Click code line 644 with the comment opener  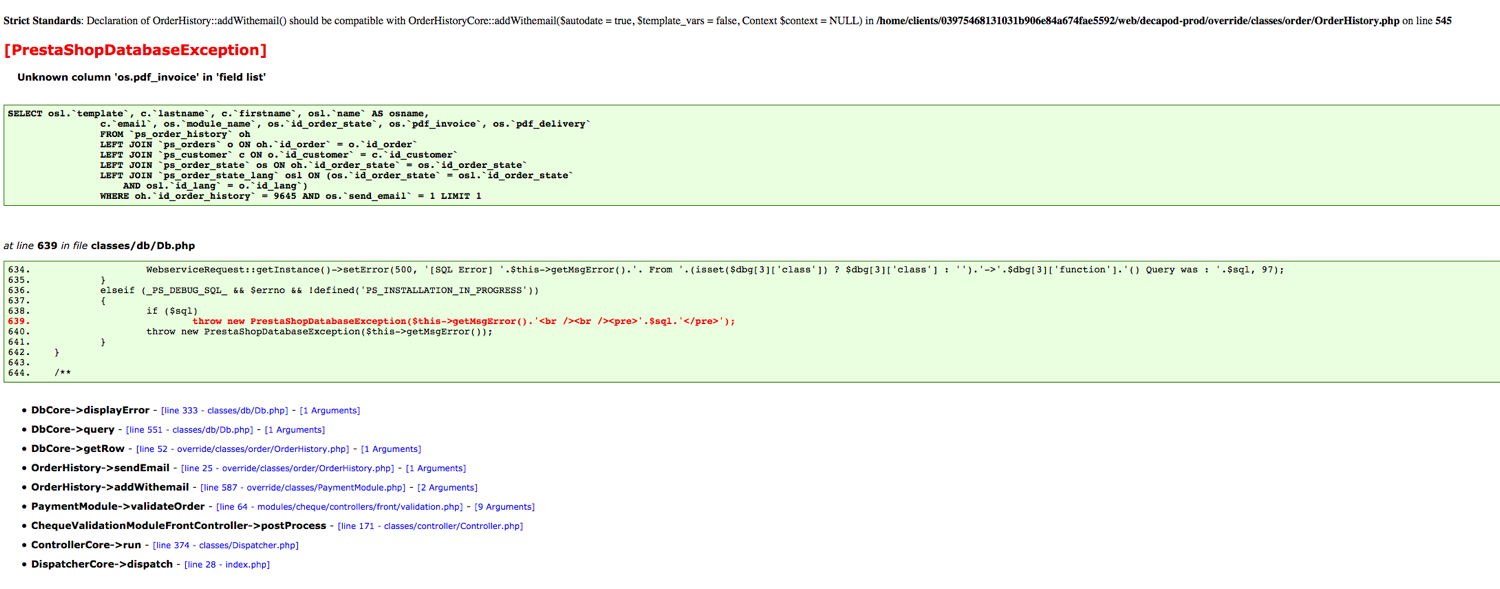(63, 373)
